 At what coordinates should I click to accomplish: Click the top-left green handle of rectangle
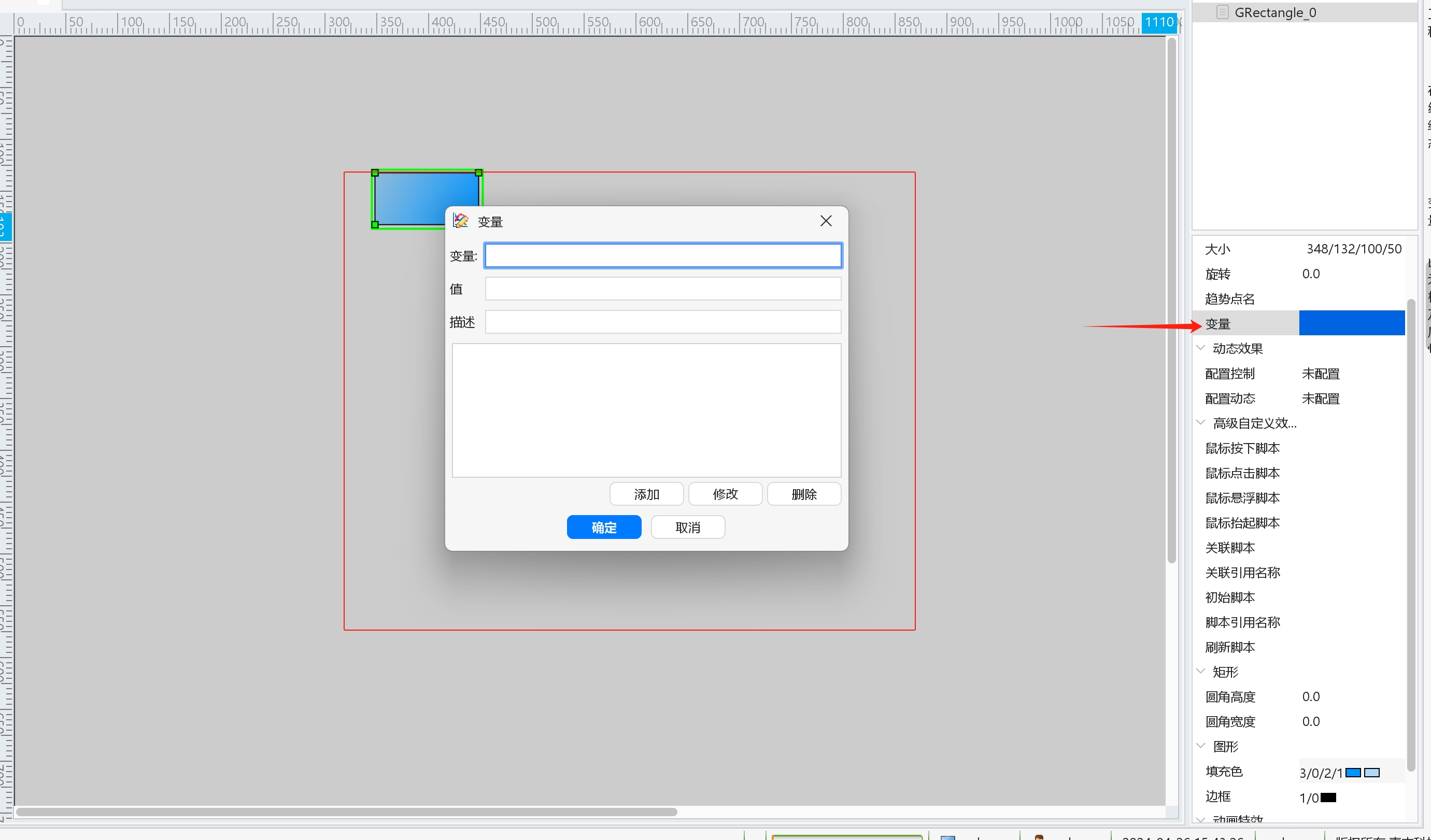[375, 173]
